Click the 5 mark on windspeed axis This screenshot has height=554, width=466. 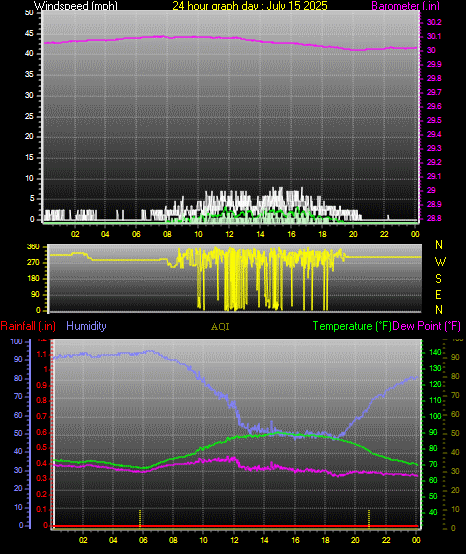click(x=32, y=199)
